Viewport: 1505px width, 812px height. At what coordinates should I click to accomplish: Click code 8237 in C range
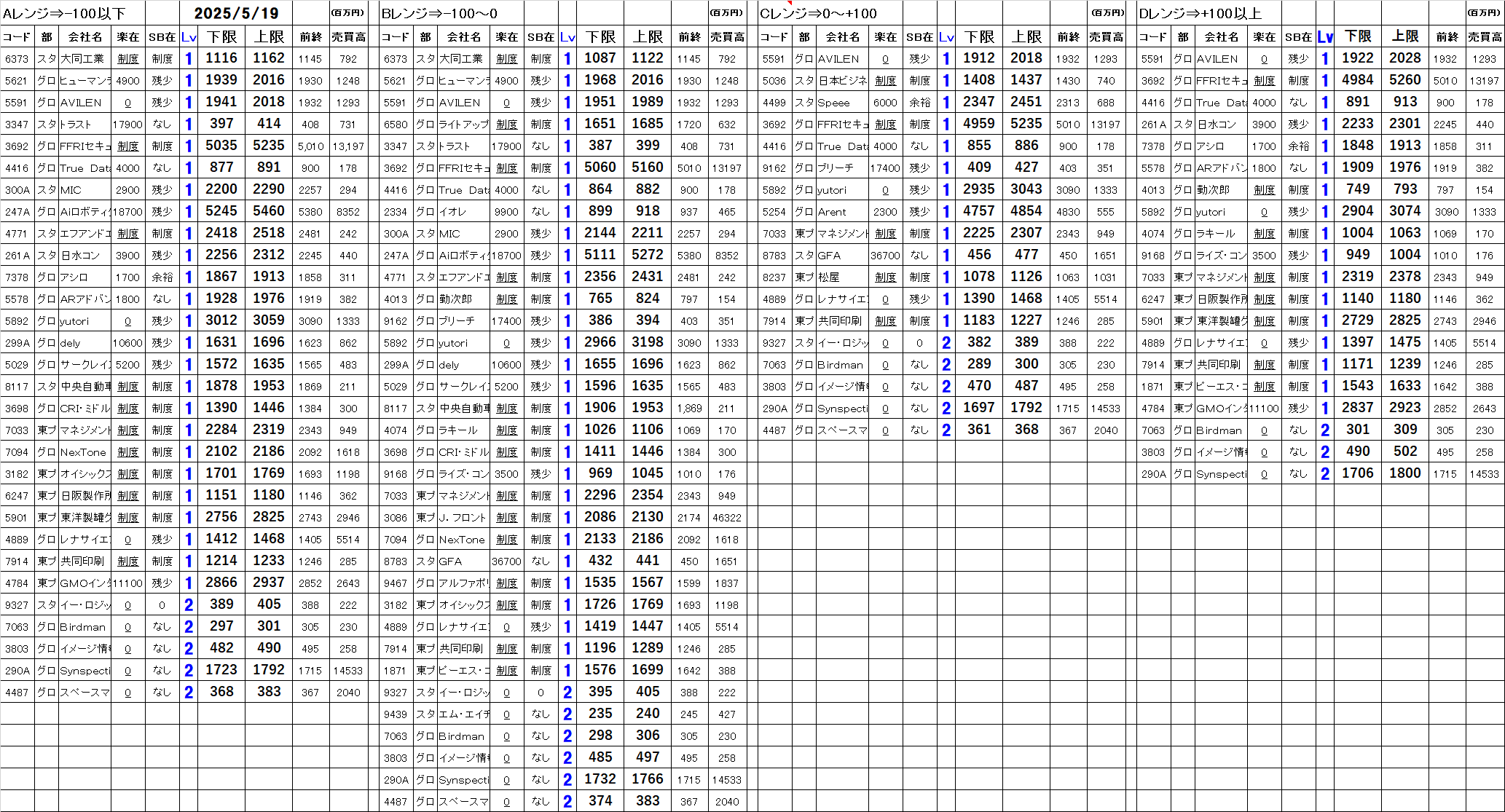(x=774, y=277)
